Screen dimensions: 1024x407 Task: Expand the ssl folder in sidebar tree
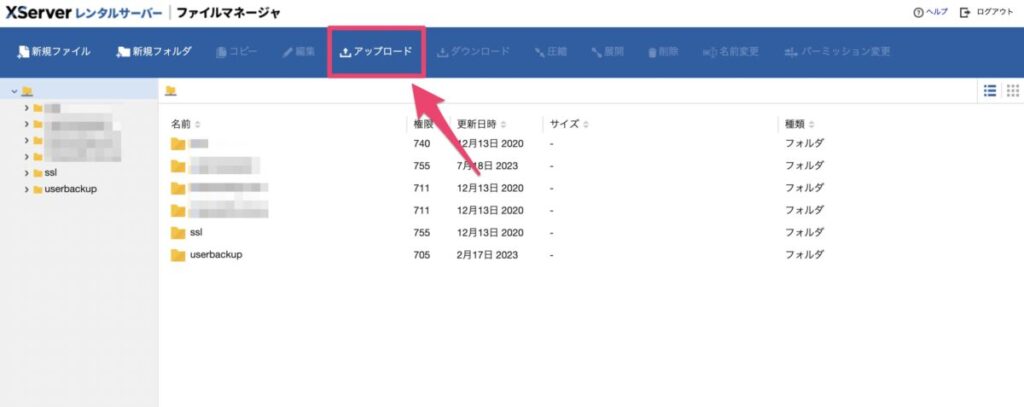coord(27,172)
